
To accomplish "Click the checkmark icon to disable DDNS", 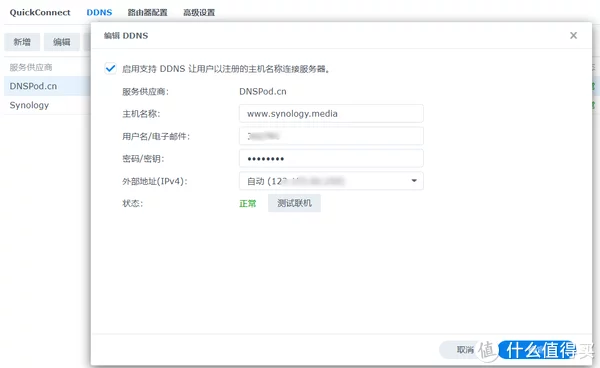I will 110,68.
